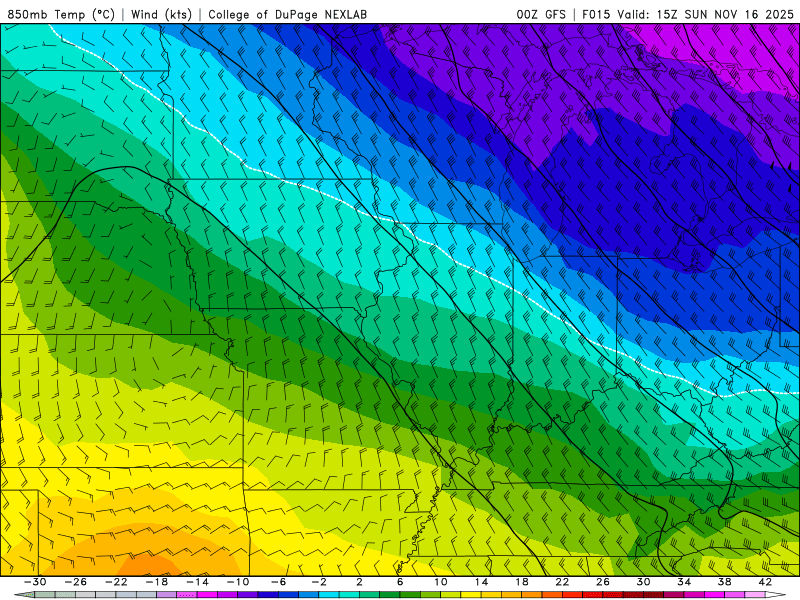This screenshot has height=600, width=800.
Task: Click the light pink swatch at colorbar's right end
Action: [755, 594]
